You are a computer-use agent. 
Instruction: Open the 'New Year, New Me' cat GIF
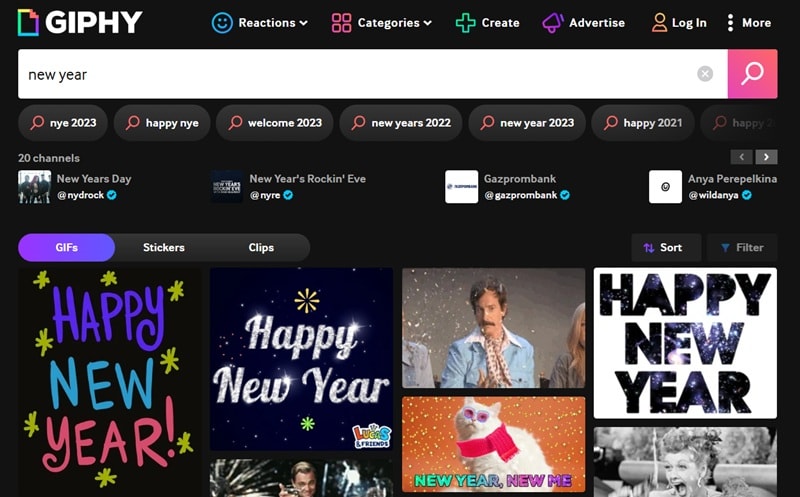click(493, 444)
